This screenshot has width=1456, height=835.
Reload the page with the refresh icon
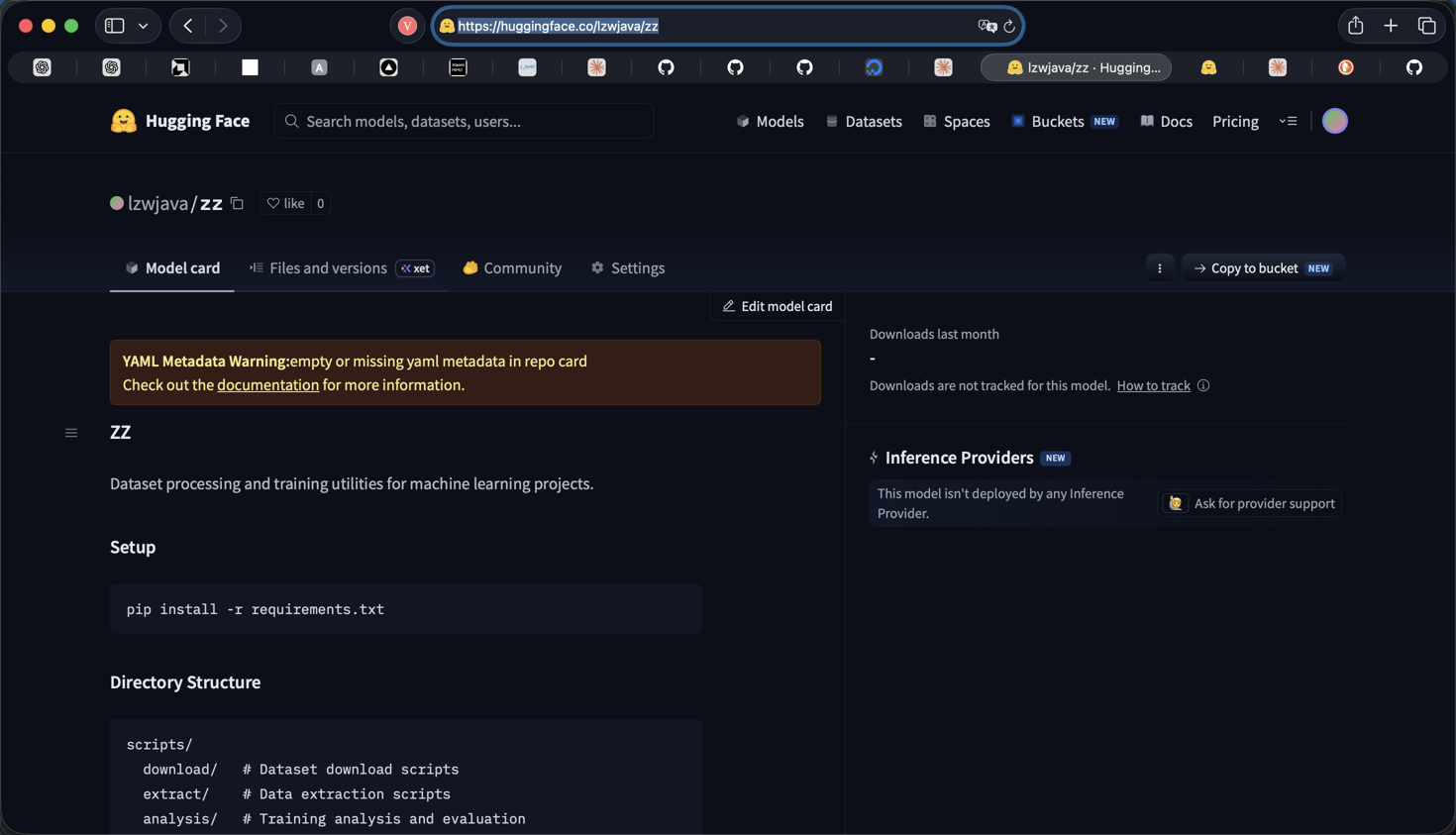tap(1009, 26)
